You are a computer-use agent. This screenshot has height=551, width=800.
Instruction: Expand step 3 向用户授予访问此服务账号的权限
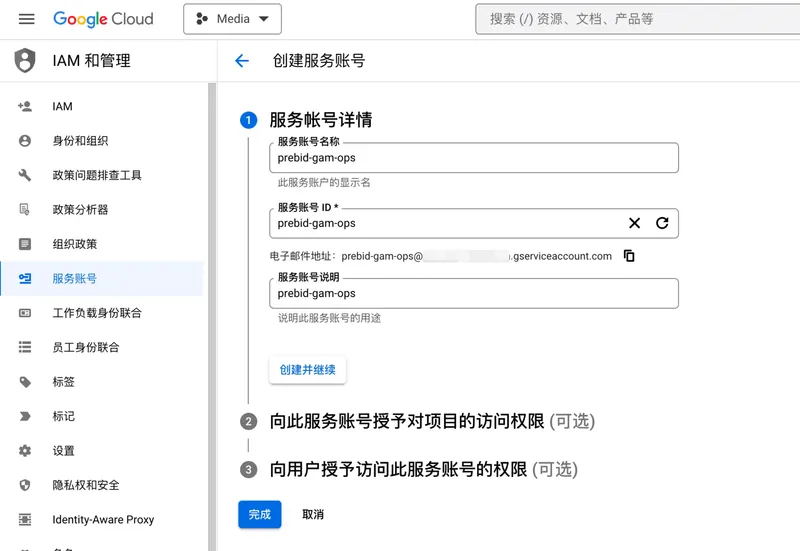(423, 469)
